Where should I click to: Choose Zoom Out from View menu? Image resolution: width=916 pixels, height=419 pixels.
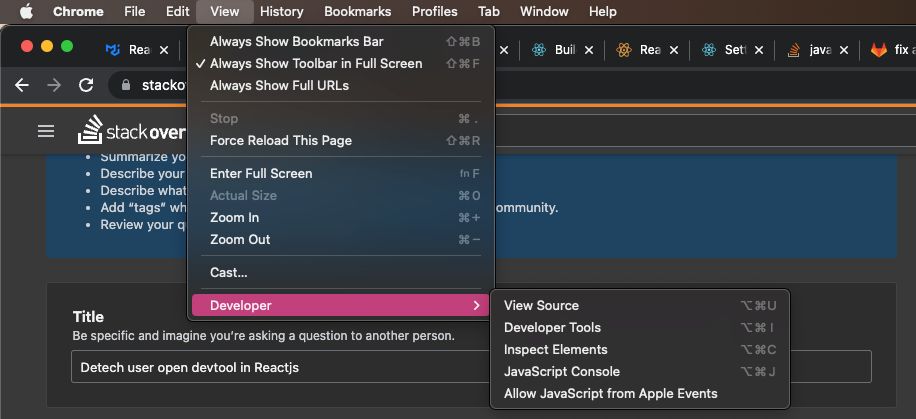click(341, 240)
